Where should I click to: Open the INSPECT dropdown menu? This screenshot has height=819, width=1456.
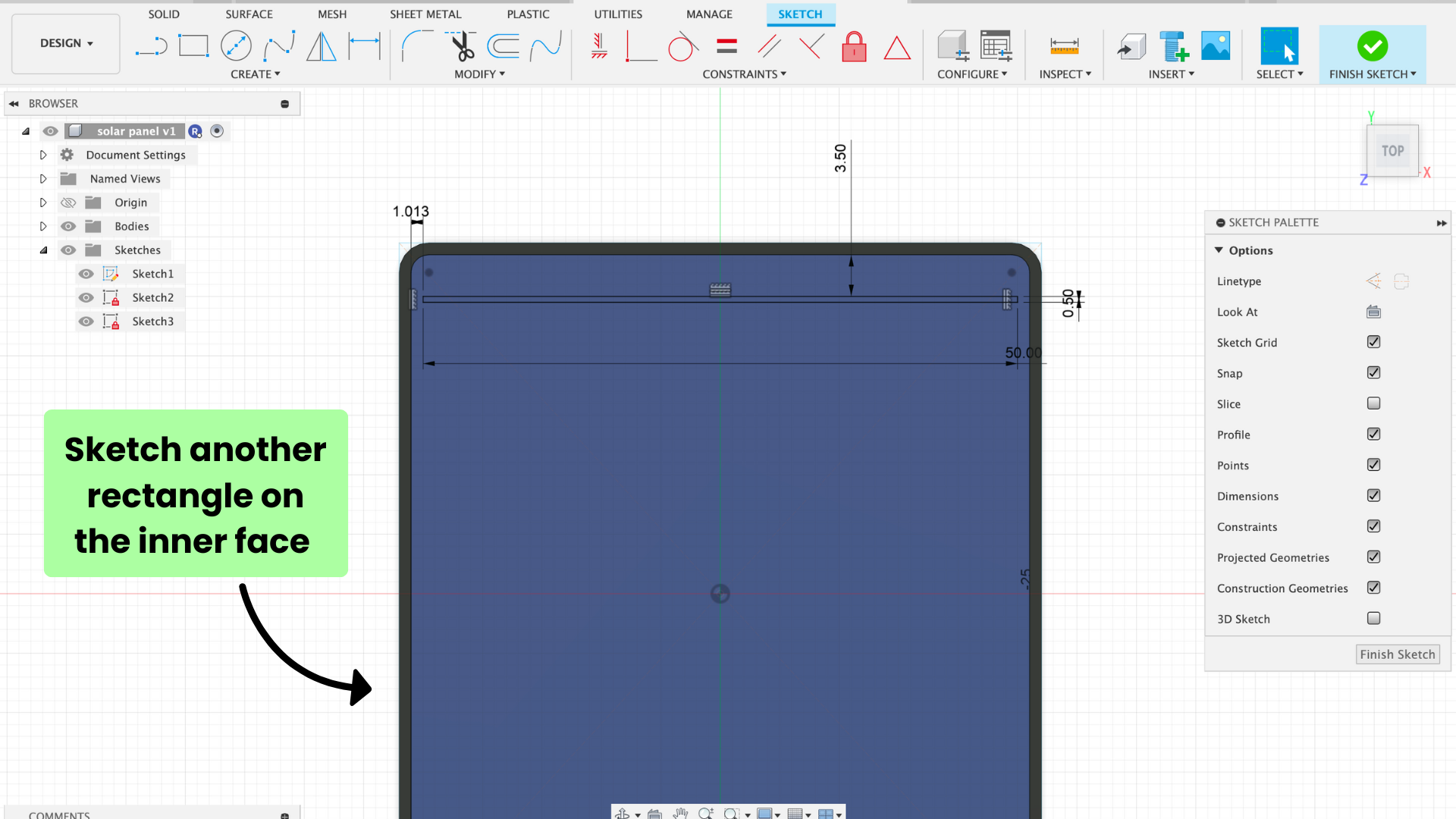pos(1065,74)
